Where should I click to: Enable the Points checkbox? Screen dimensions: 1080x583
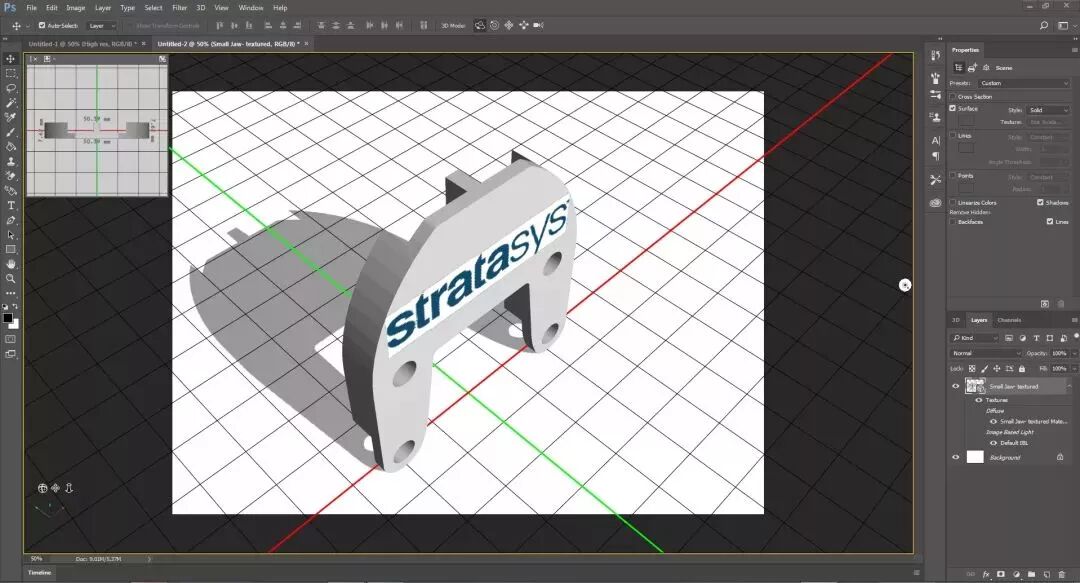[953, 176]
